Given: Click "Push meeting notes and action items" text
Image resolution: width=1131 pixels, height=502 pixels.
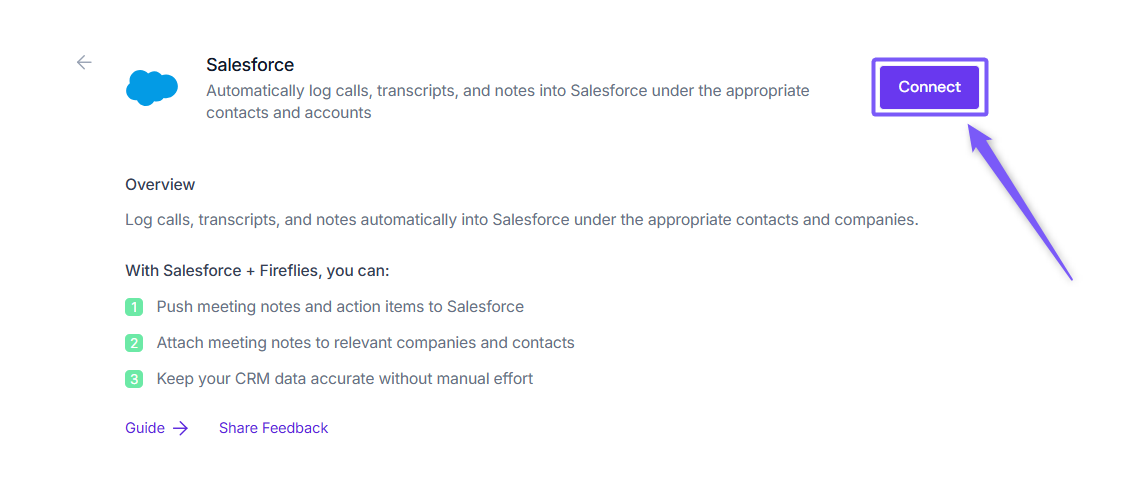Looking at the screenshot, I should coord(340,307).
